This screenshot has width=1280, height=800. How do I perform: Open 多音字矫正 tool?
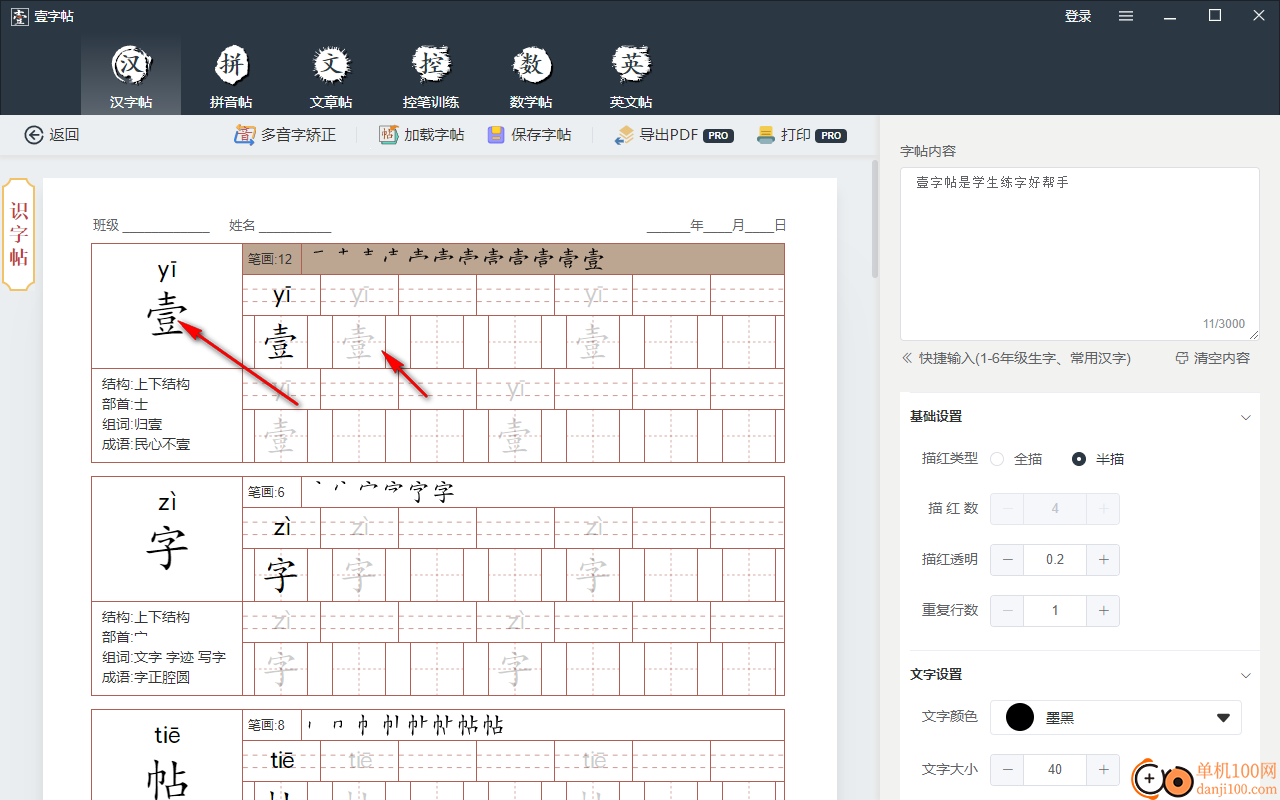pyautogui.click(x=285, y=135)
